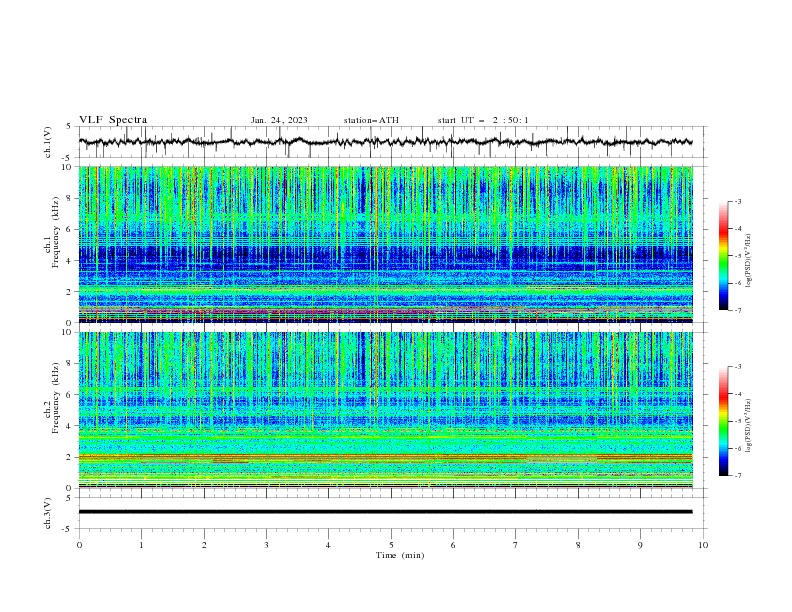792x612 pixels.
Task: Click the "-5" tick on ch.3(V) axis
Action: [x=68, y=529]
